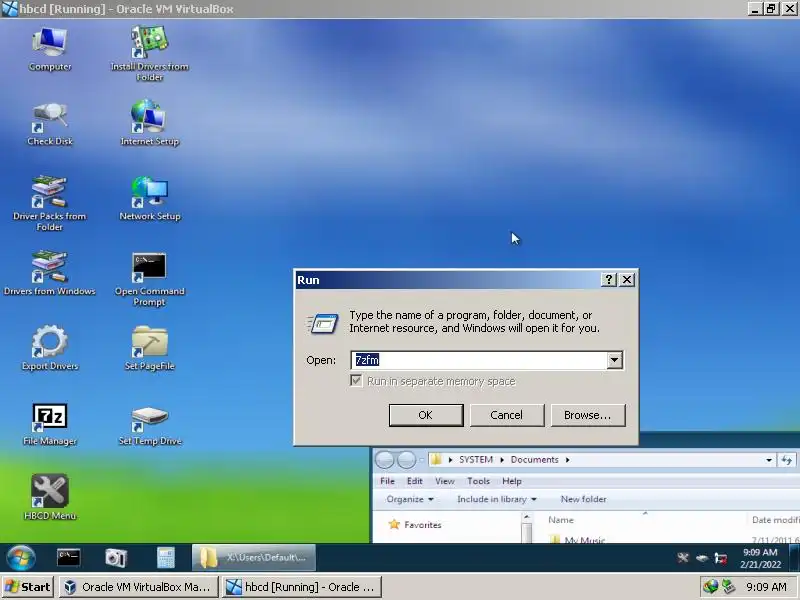Click Explorer forward navigation button

(x=407, y=460)
